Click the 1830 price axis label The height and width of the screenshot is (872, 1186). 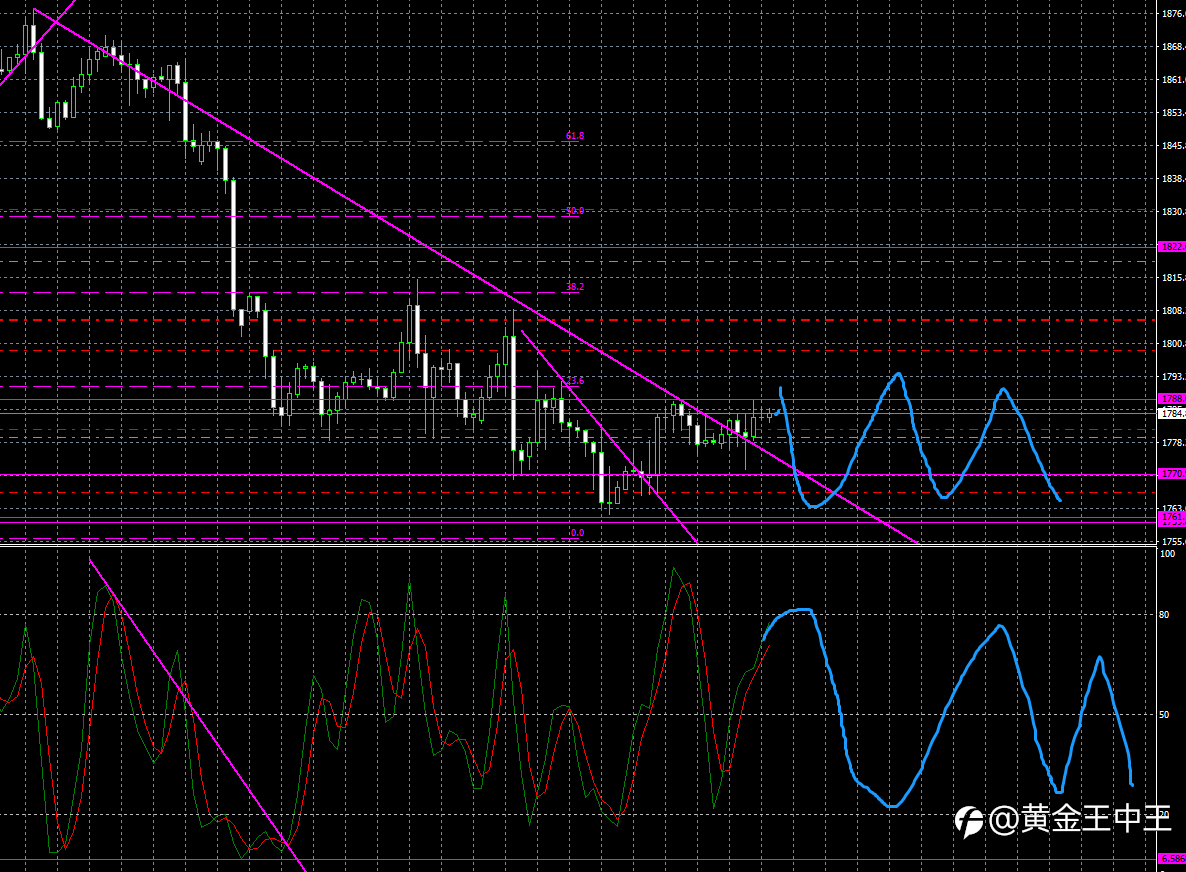(x=1173, y=212)
